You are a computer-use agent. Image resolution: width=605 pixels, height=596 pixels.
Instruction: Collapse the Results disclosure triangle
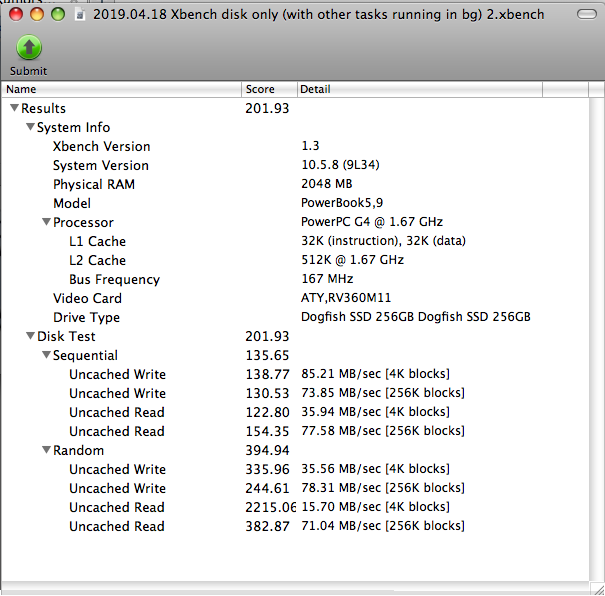(14, 108)
